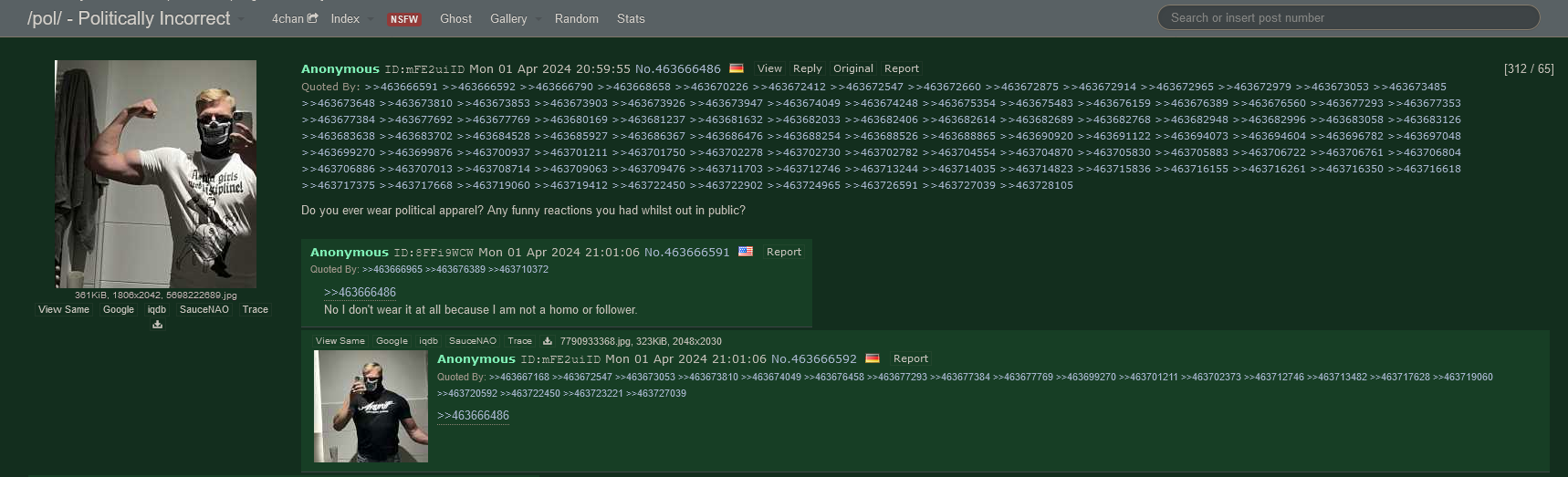Screen dimensions: 1568x477
Task: Click the >>463666486 quote link beside black-shirt image
Action: [x=473, y=415]
